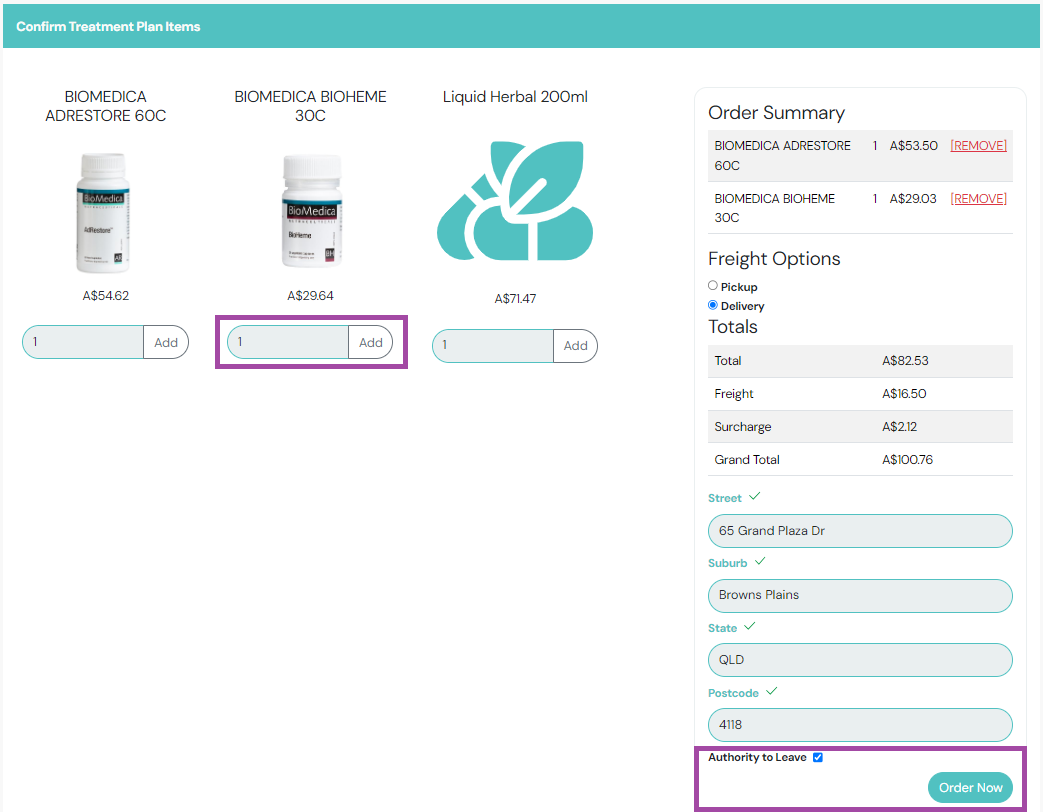
Task: Remove Biomedica Bioheme 30C from order summary
Action: click(978, 199)
